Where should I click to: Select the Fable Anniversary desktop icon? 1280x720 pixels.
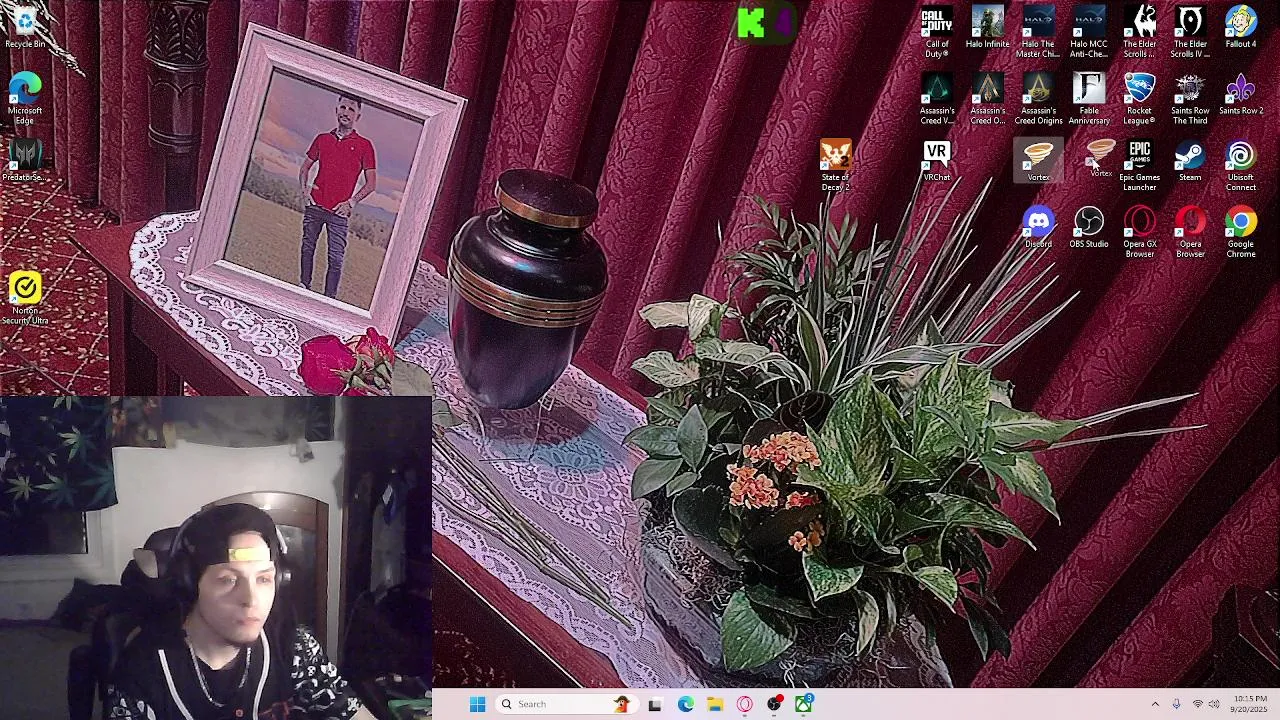(x=1088, y=100)
